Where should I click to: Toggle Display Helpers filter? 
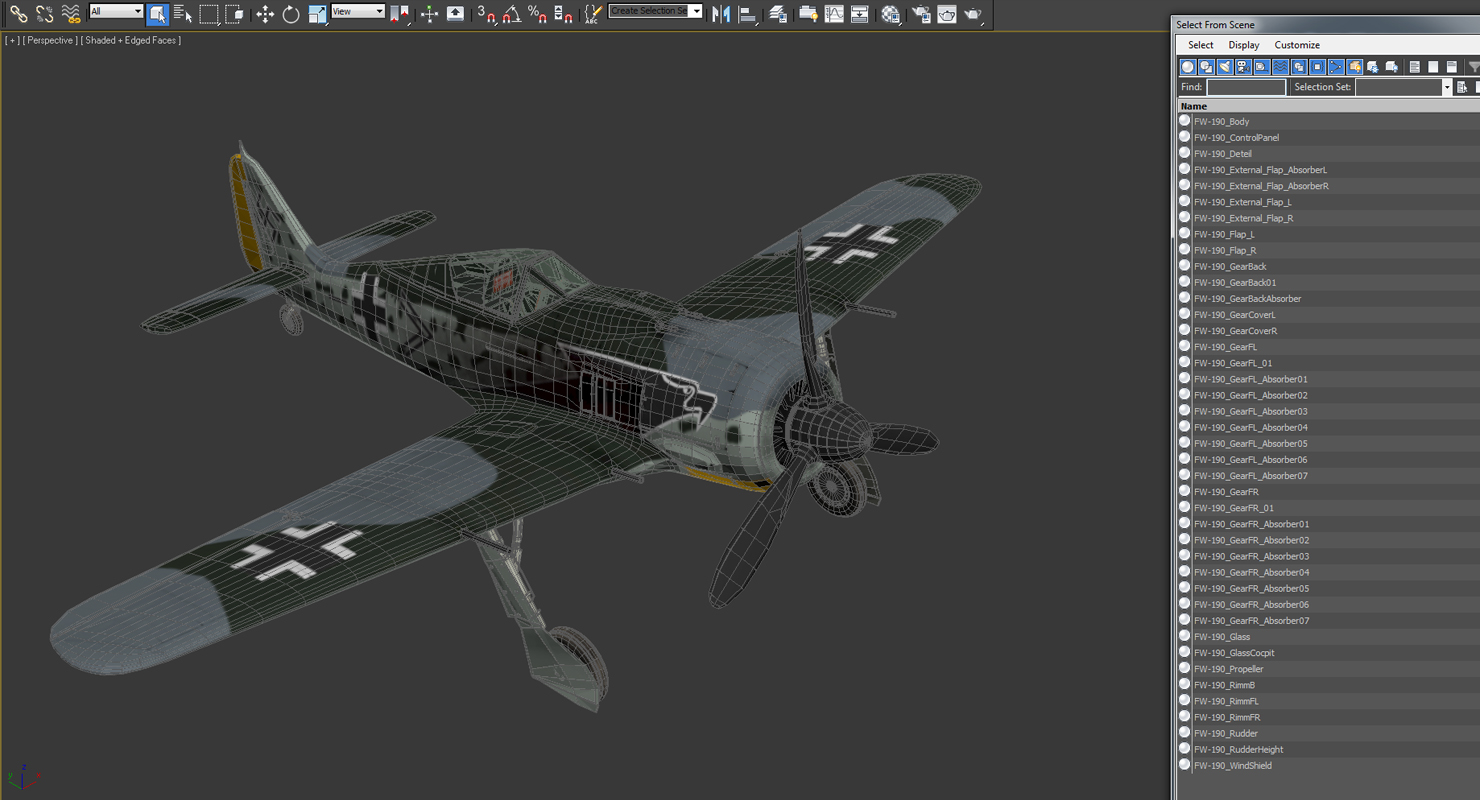point(1262,67)
